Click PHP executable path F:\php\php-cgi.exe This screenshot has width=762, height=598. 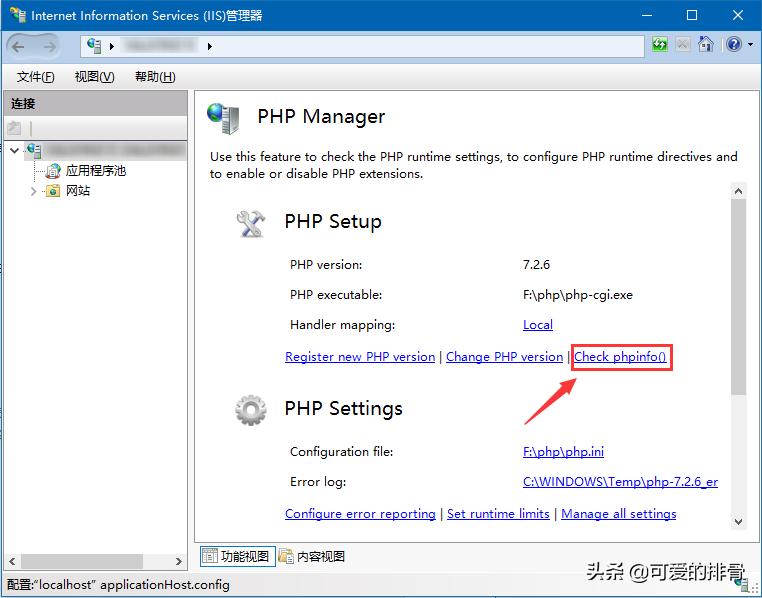tap(578, 295)
